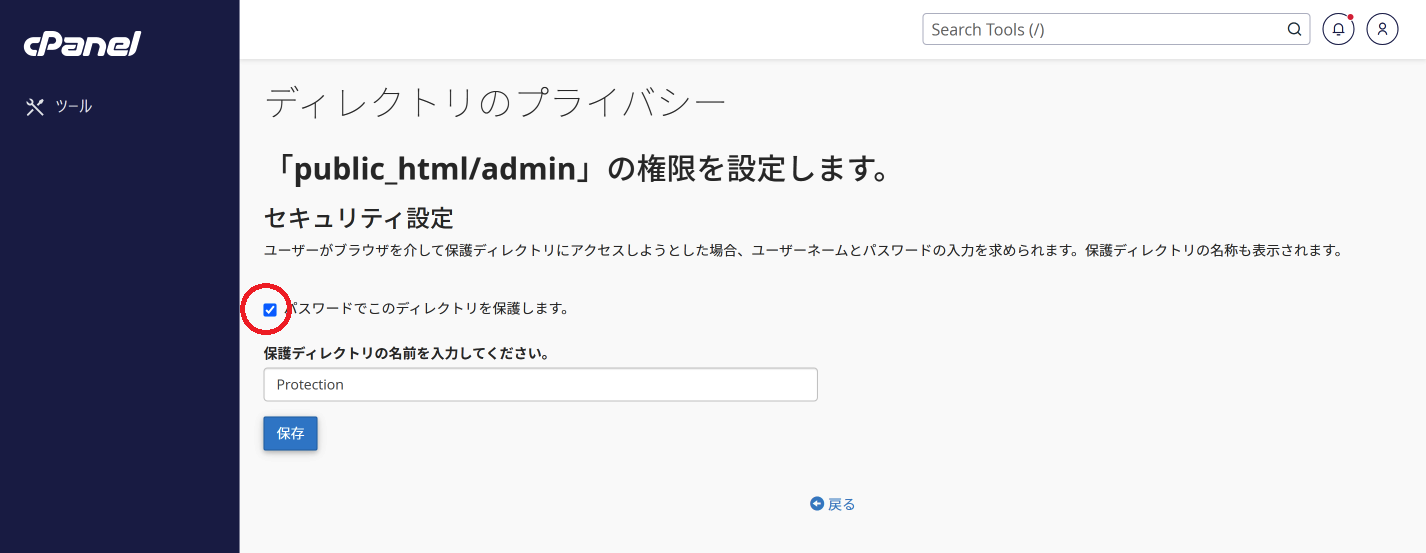Click the 保護ディレクトリの名前を入力してください label

[406, 354]
